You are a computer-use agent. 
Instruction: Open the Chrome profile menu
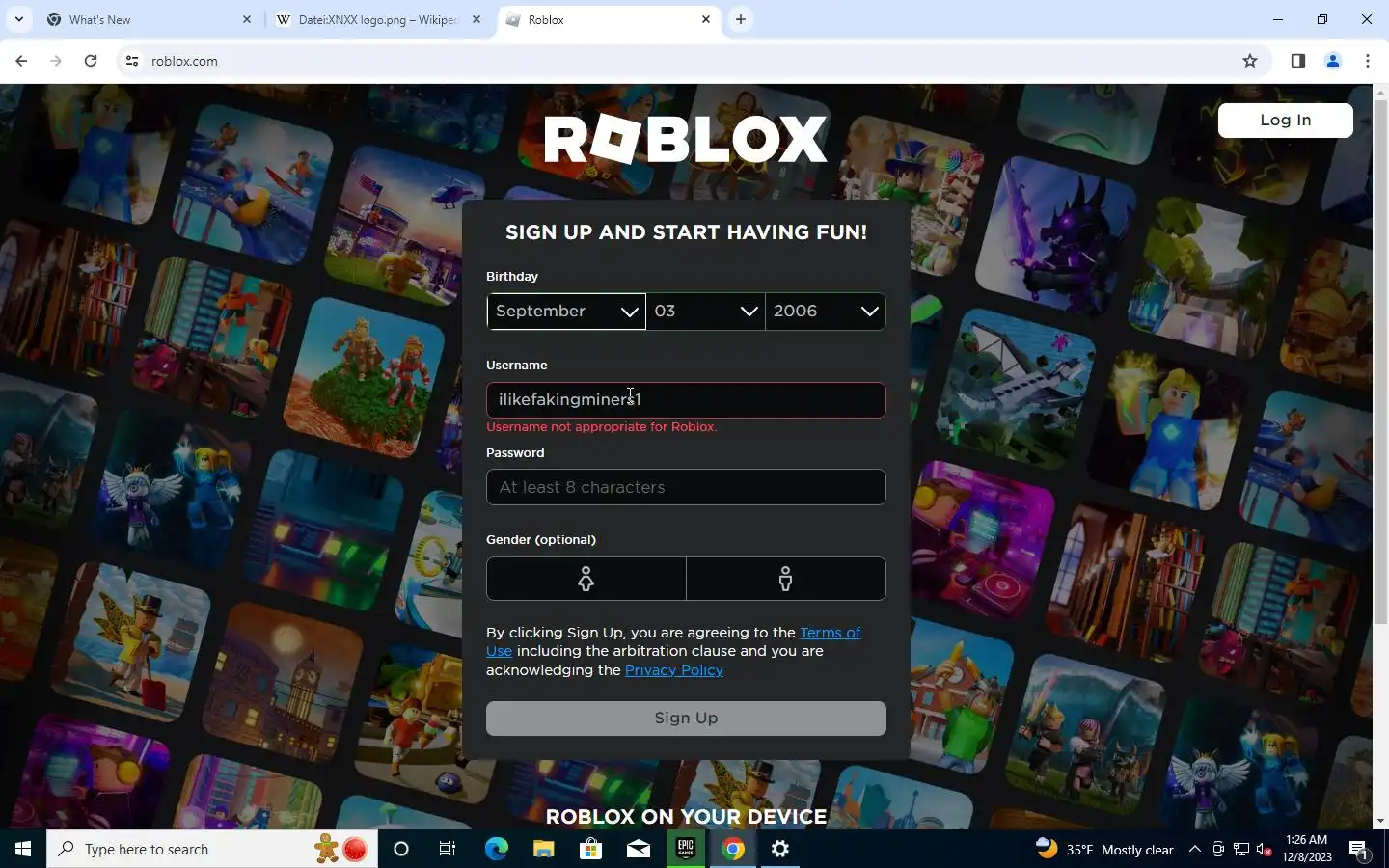[1333, 61]
